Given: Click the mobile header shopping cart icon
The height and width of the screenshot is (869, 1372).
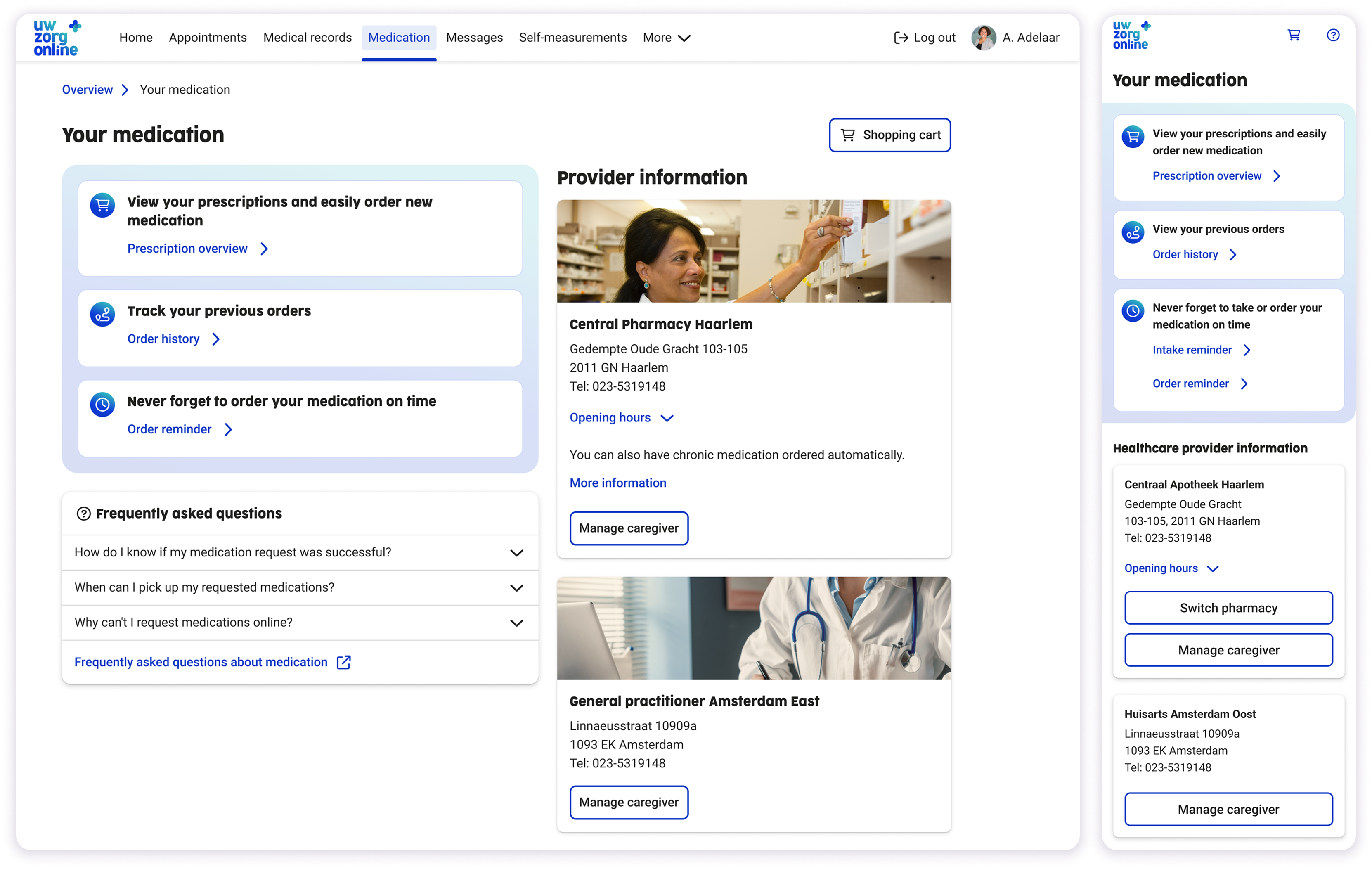Looking at the screenshot, I should click(x=1294, y=36).
